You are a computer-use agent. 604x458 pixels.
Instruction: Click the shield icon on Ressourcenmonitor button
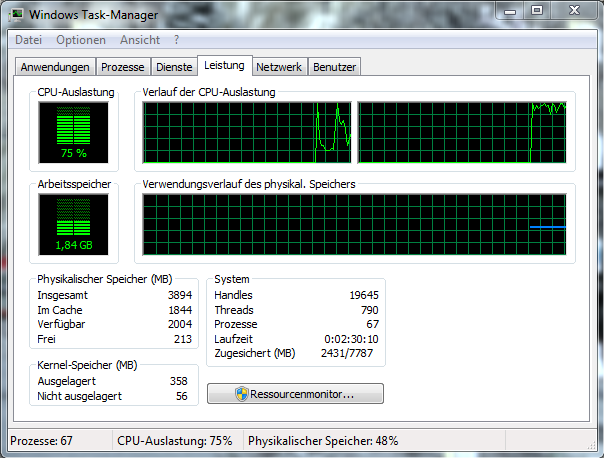click(242, 394)
